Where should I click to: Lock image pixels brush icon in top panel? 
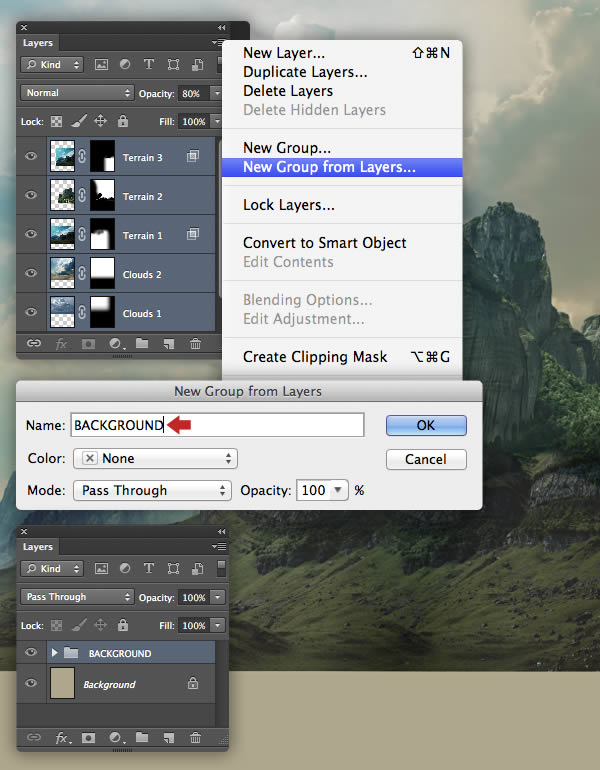click(79, 121)
